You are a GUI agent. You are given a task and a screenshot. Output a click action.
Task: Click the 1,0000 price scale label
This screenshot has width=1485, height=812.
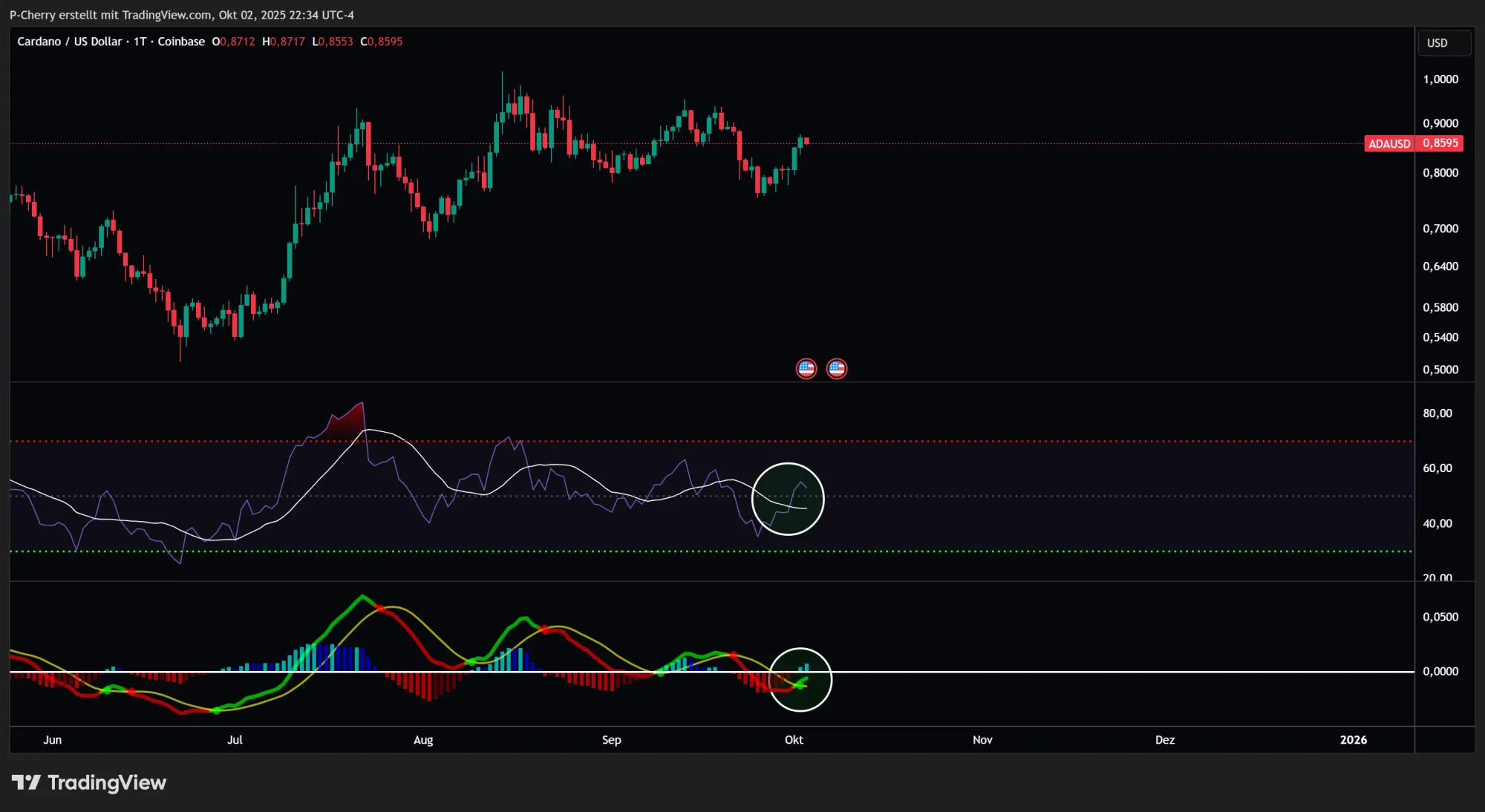pyautogui.click(x=1440, y=79)
